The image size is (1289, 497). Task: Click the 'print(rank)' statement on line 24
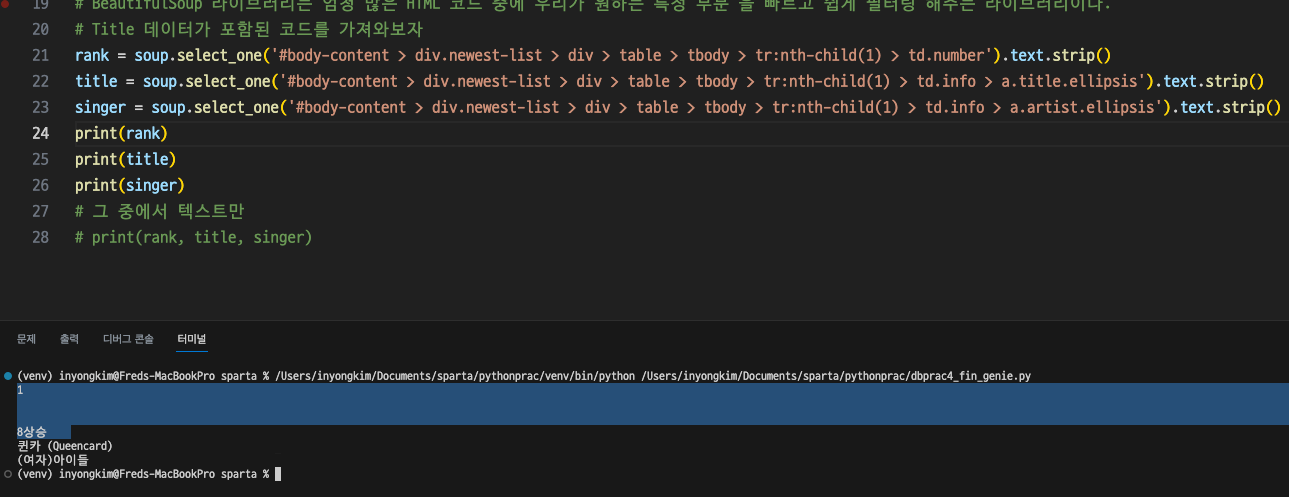click(x=121, y=133)
